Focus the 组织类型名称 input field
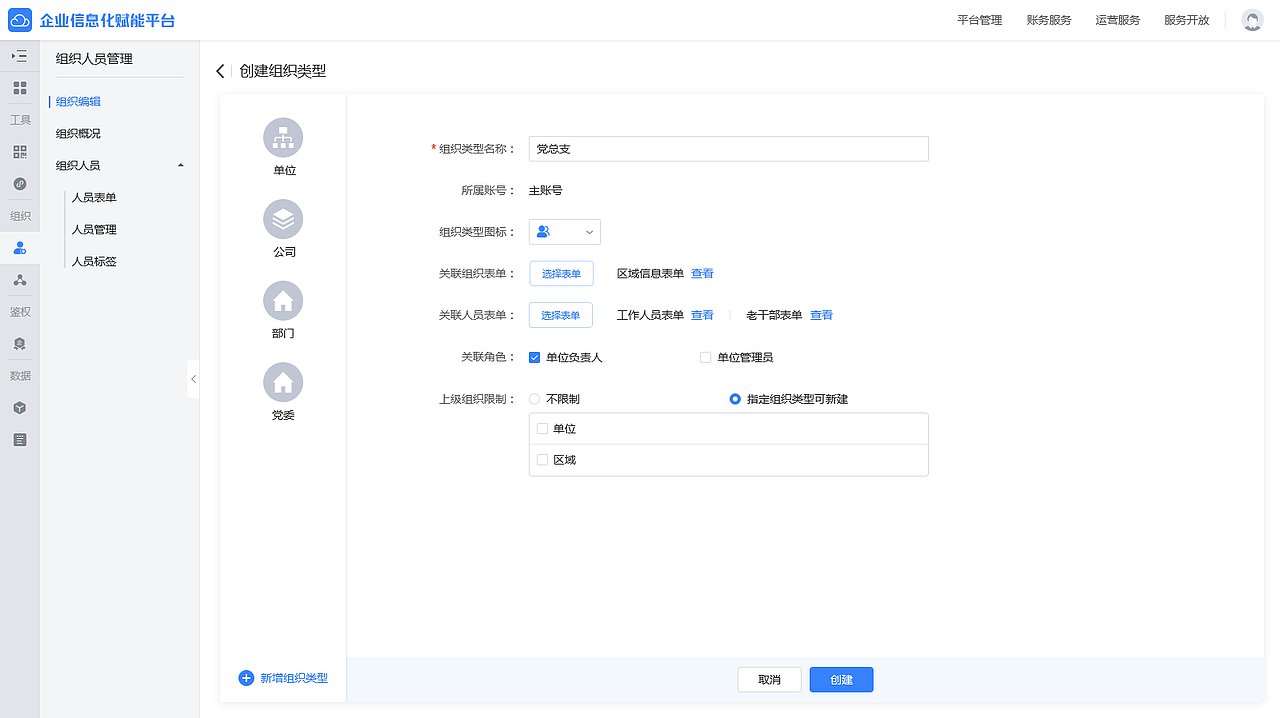The image size is (1280, 718). click(x=728, y=148)
